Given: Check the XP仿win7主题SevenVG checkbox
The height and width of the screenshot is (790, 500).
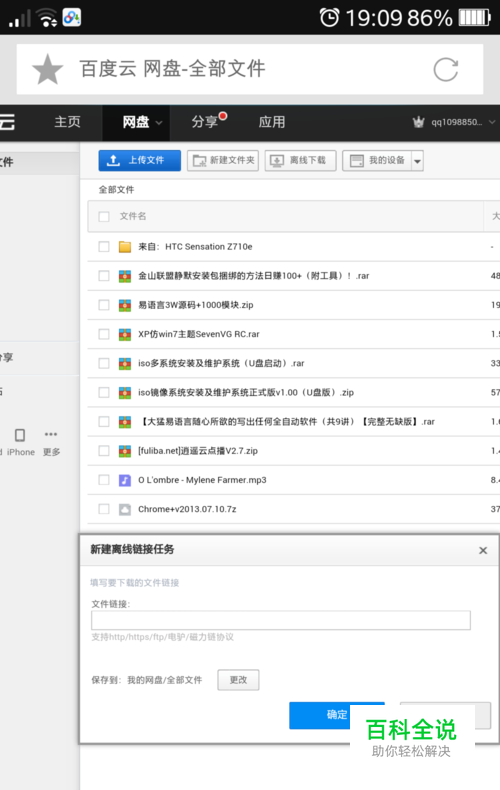Looking at the screenshot, I should (x=104, y=334).
